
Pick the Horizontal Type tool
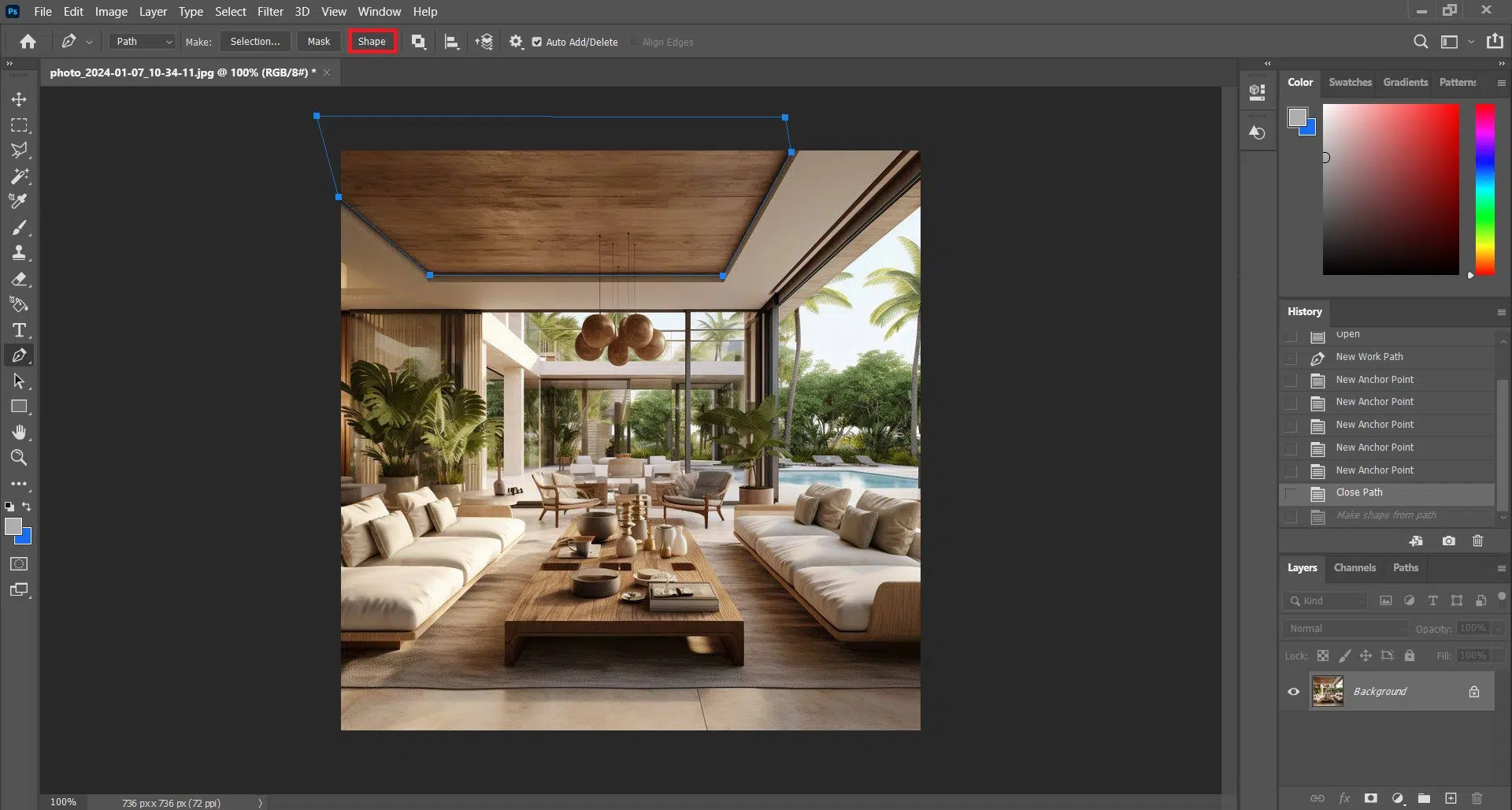tap(19, 330)
